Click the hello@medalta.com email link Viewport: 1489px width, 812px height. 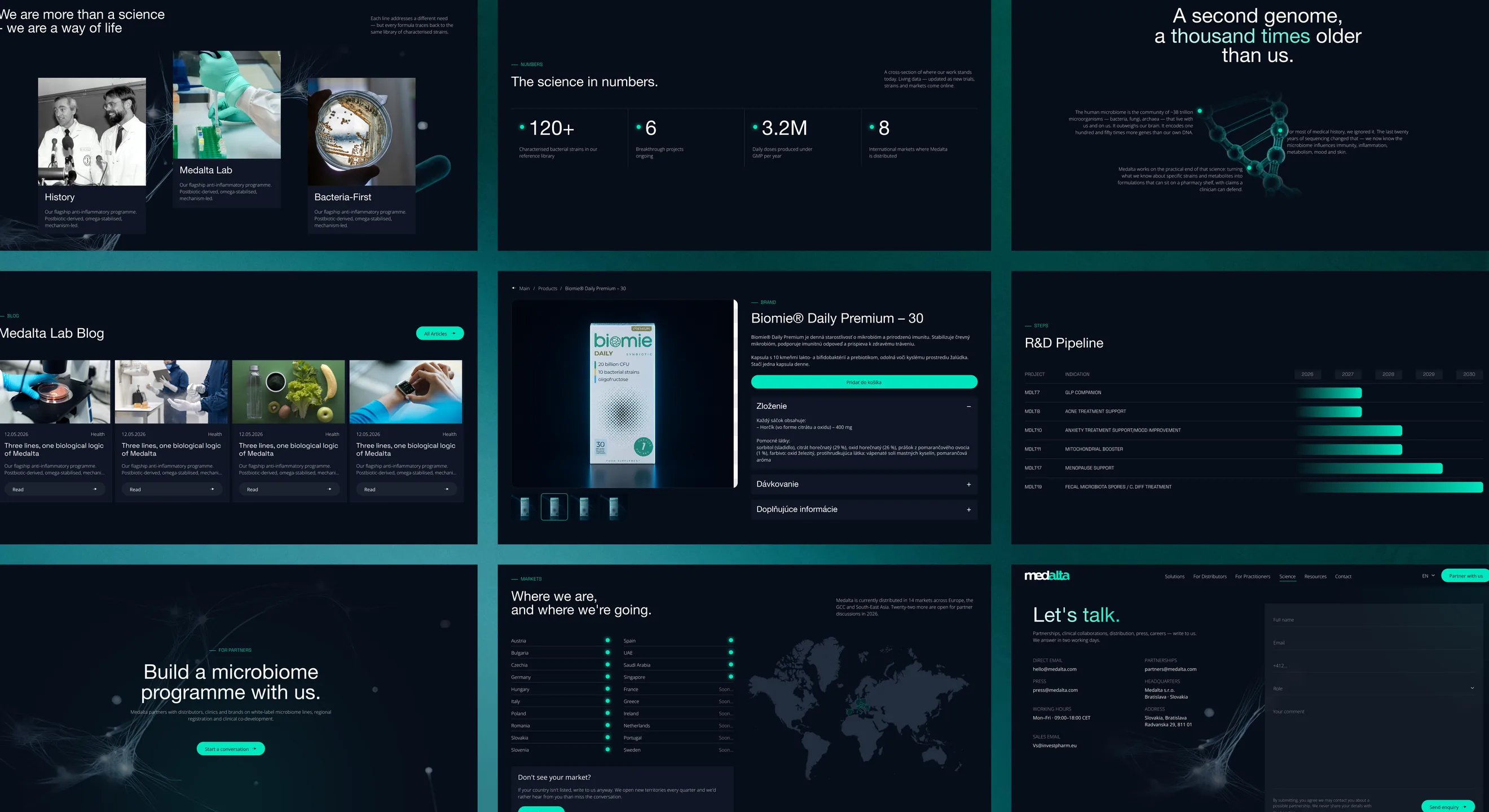point(1054,669)
